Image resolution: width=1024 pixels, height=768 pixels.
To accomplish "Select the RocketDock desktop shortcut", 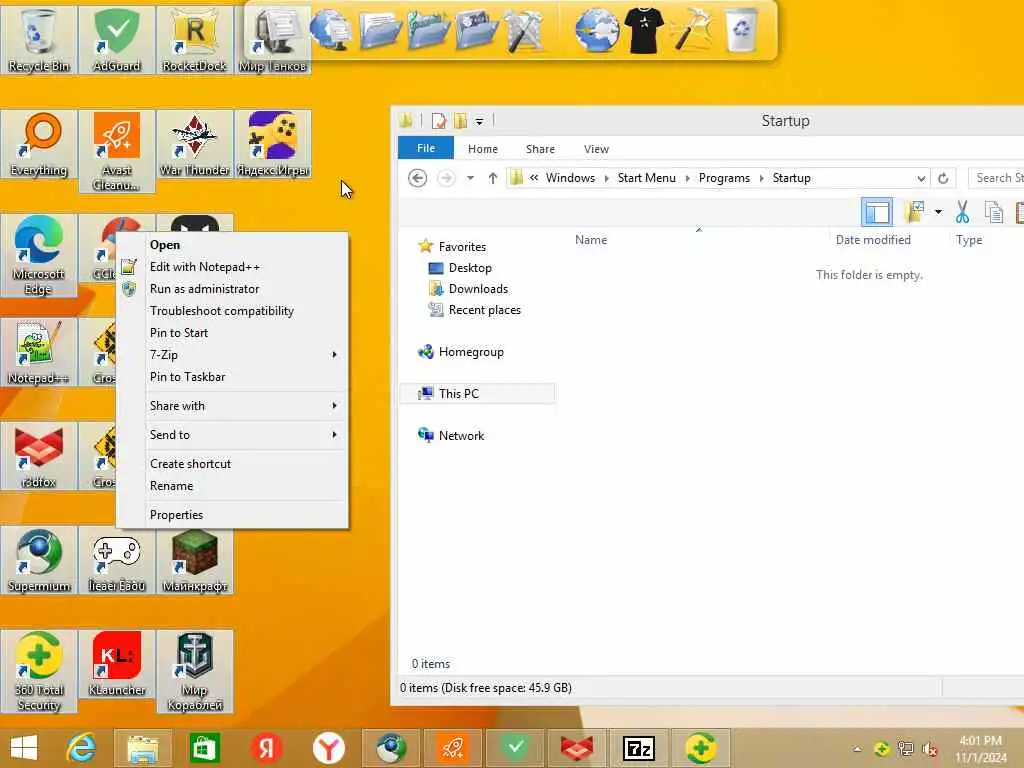I will pyautogui.click(x=195, y=39).
